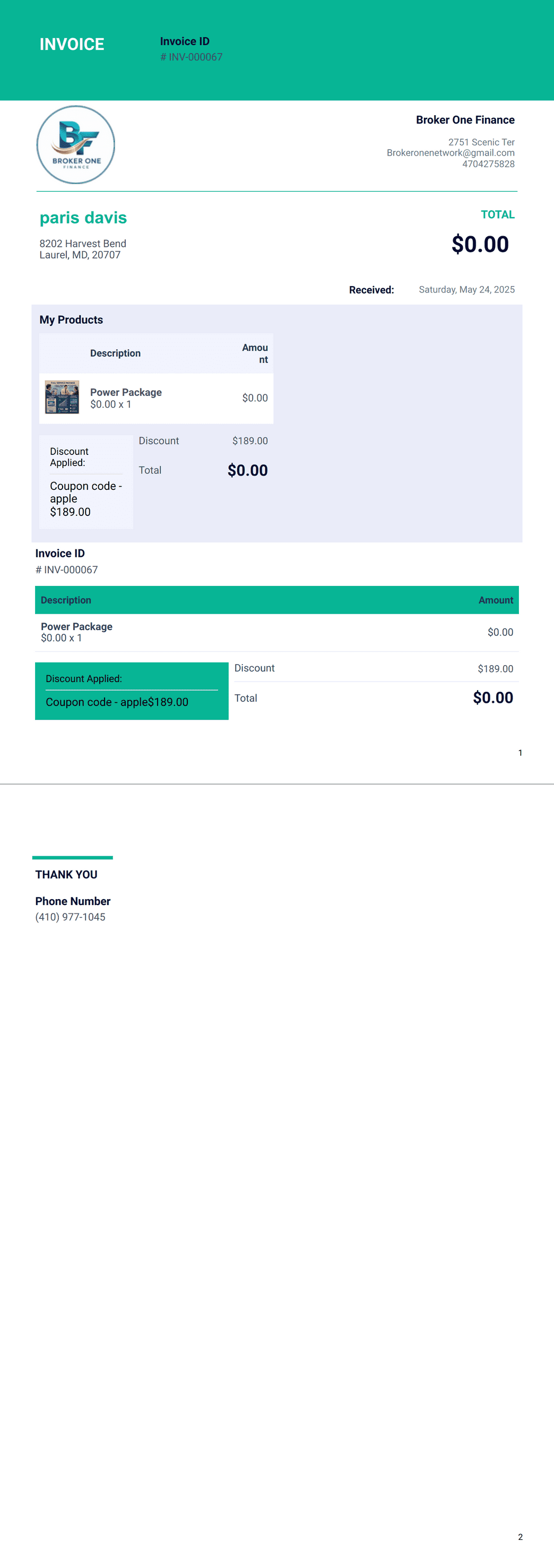Image resolution: width=554 pixels, height=1568 pixels.
Task: Click the bold $0.00 total in lower table
Action: click(x=492, y=697)
